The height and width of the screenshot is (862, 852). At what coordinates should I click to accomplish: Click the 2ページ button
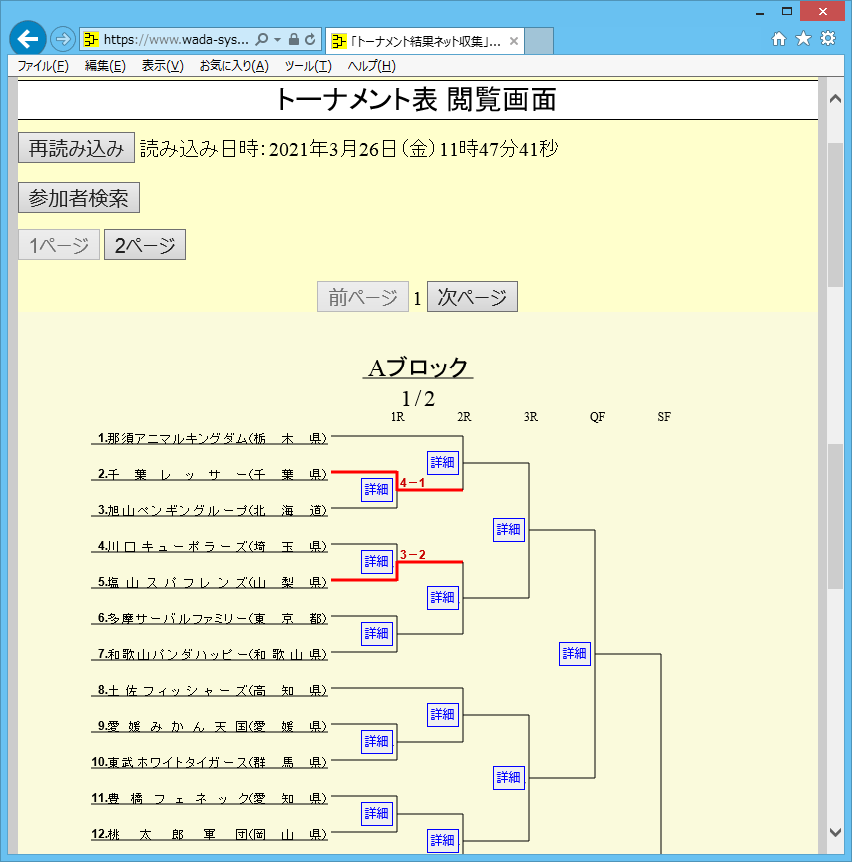tap(145, 245)
